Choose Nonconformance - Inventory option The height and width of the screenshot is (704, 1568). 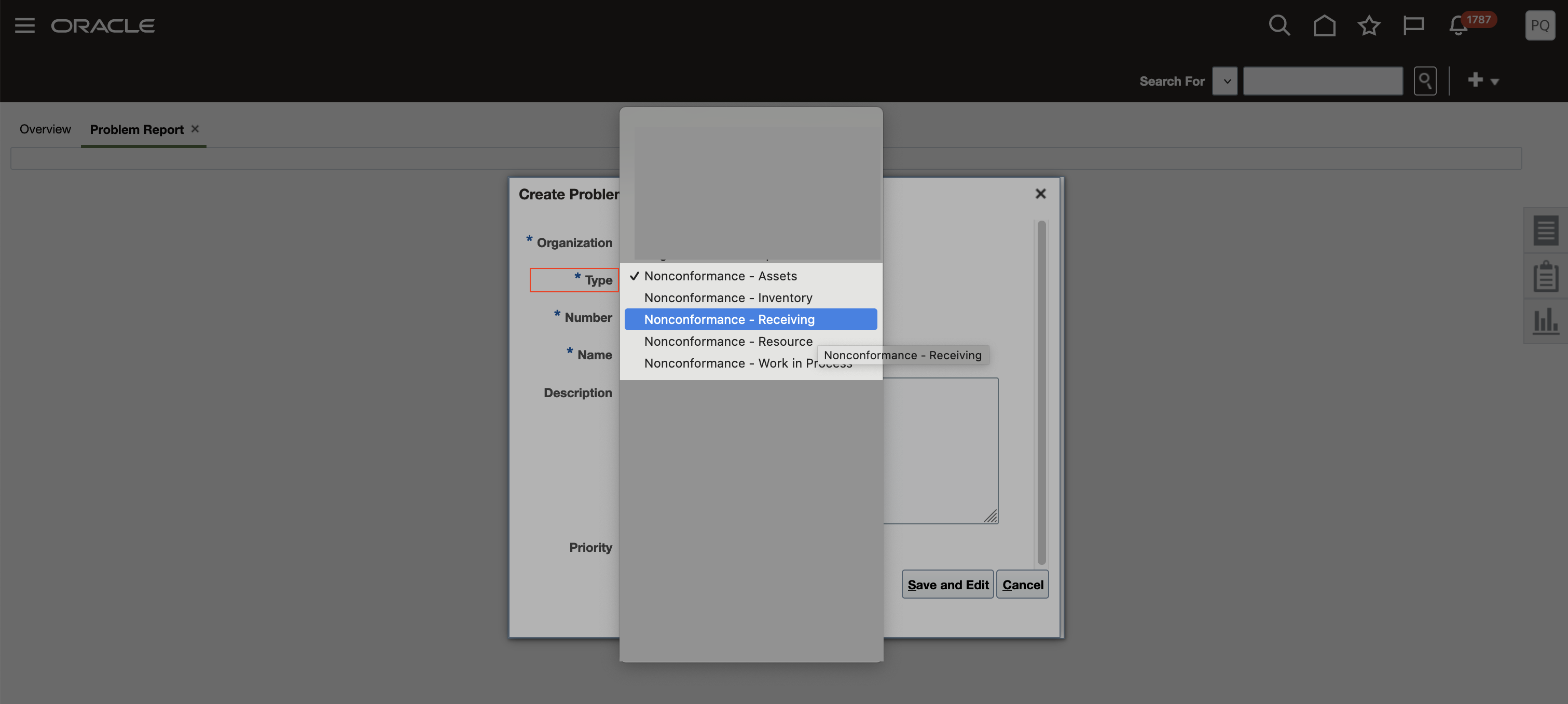click(728, 298)
